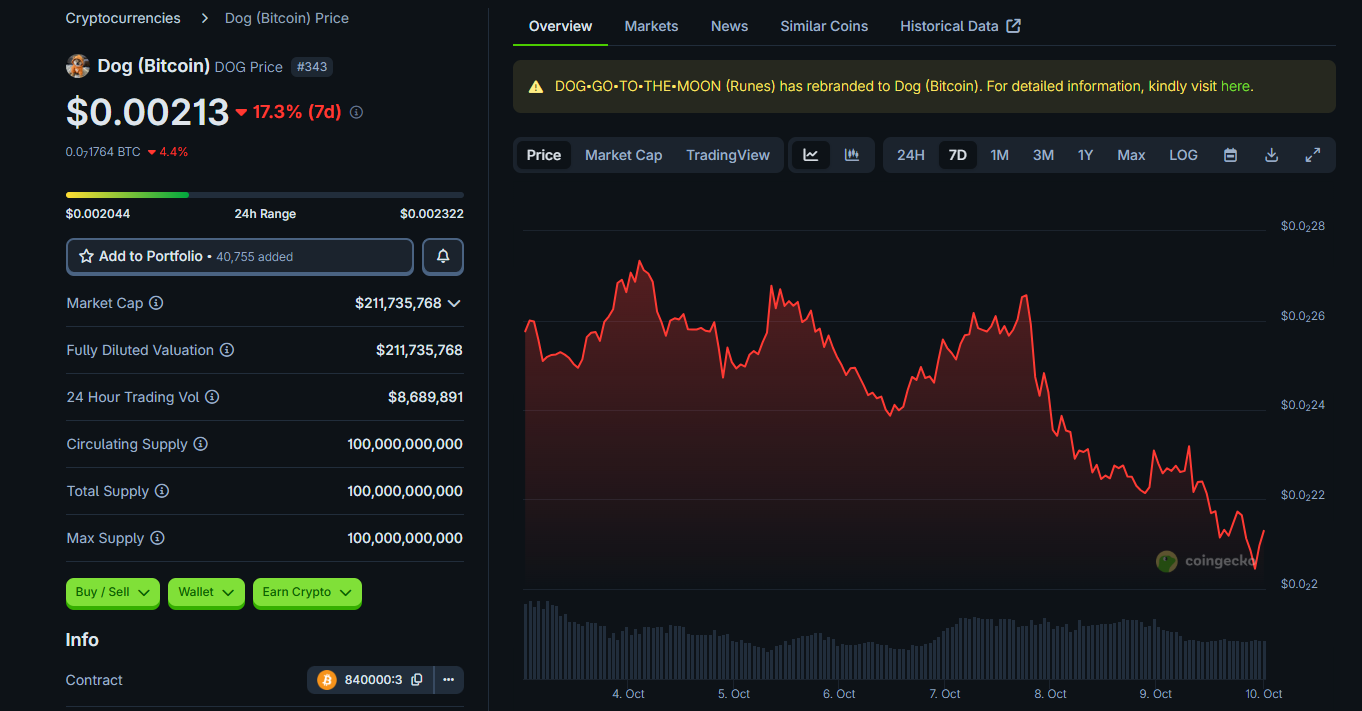Open the Earn Crypto dropdown

click(x=307, y=592)
